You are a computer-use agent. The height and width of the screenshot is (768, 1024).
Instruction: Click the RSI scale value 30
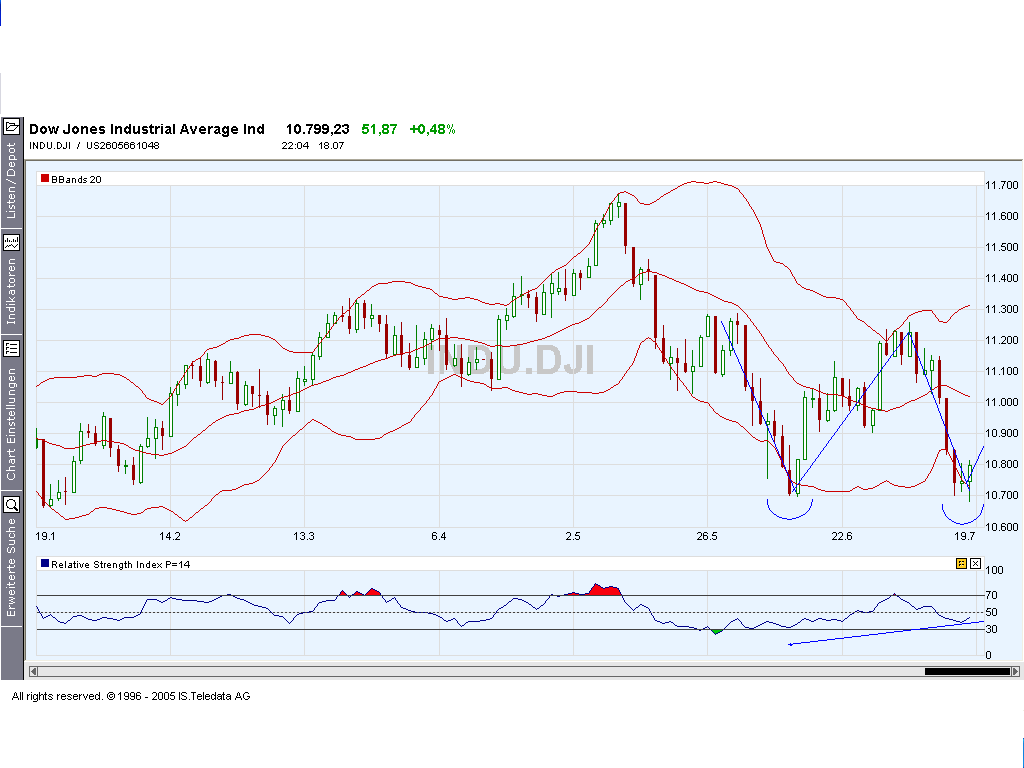(991, 629)
